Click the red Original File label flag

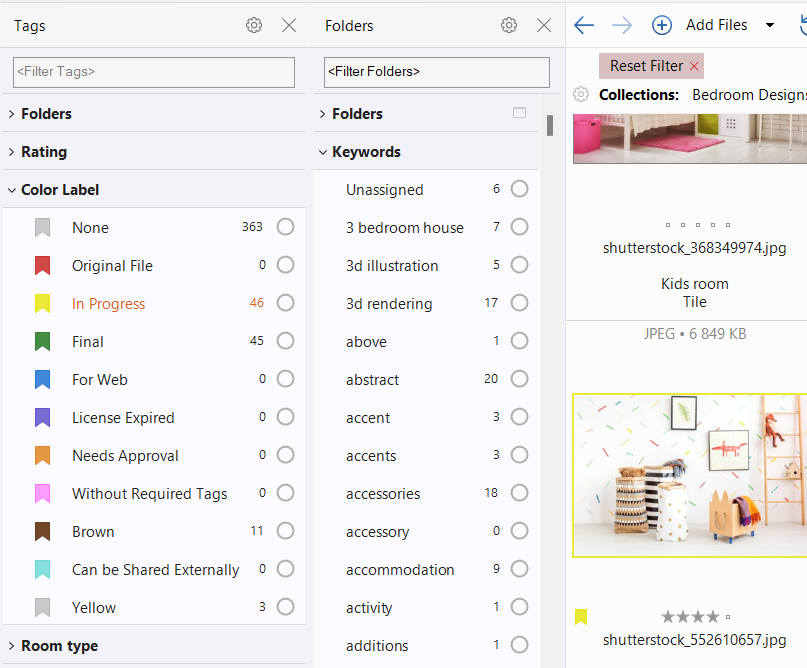(x=42, y=266)
